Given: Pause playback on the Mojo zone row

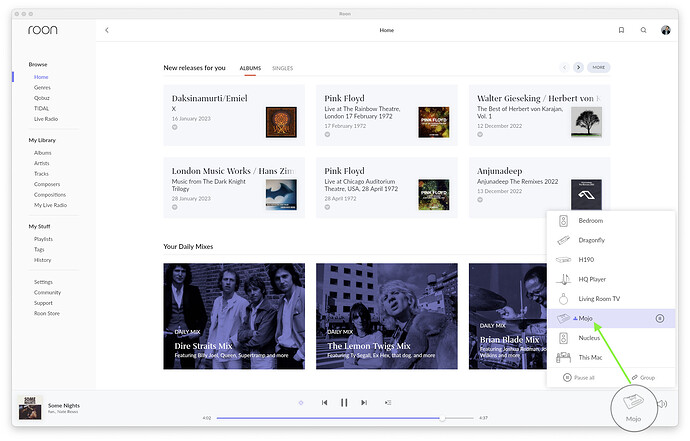Looking at the screenshot, I should 660,318.
